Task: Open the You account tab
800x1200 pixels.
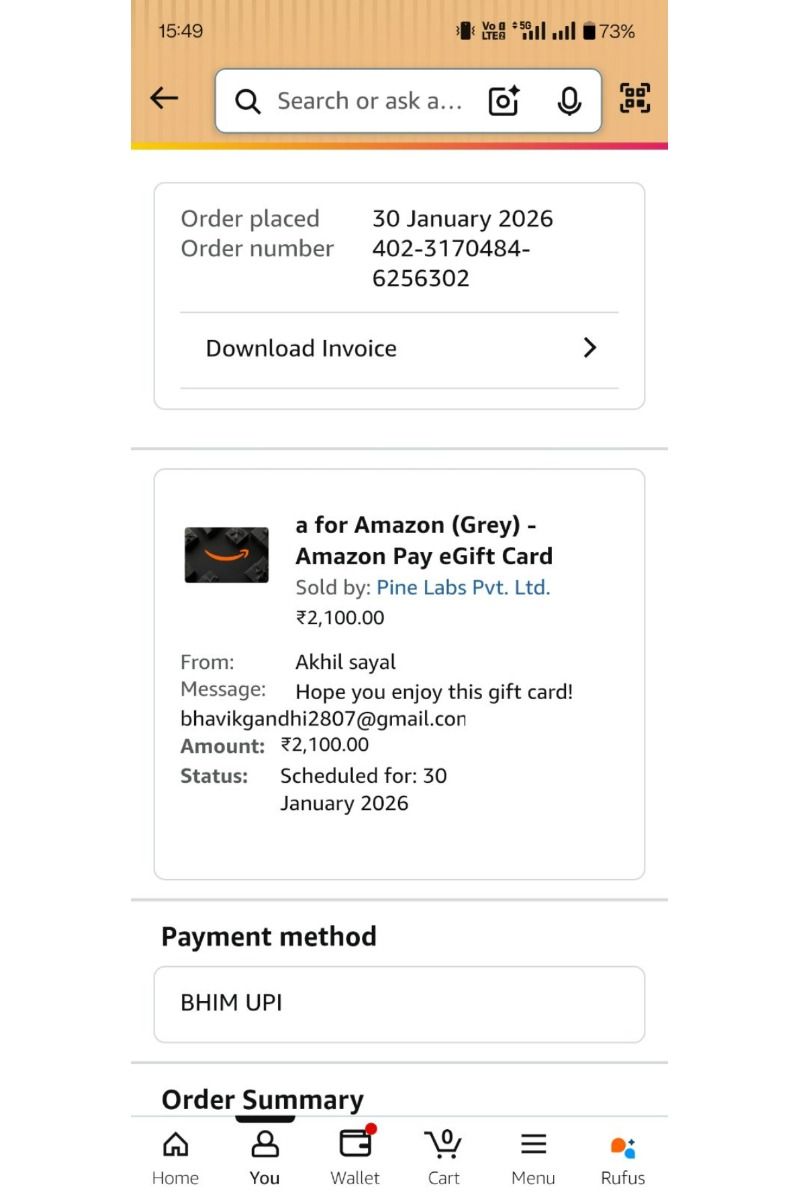Action: [265, 1156]
